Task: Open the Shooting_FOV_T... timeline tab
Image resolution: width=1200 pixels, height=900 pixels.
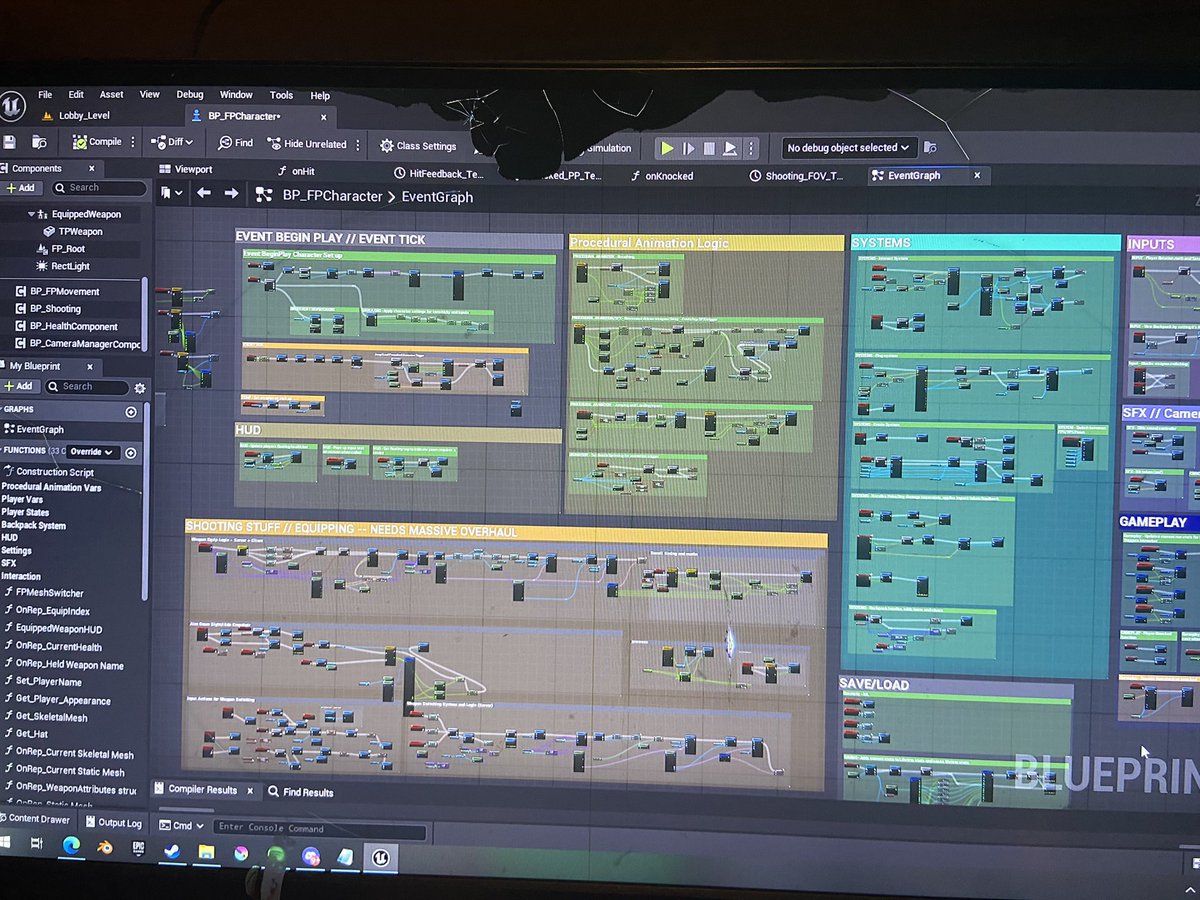Action: [796, 175]
